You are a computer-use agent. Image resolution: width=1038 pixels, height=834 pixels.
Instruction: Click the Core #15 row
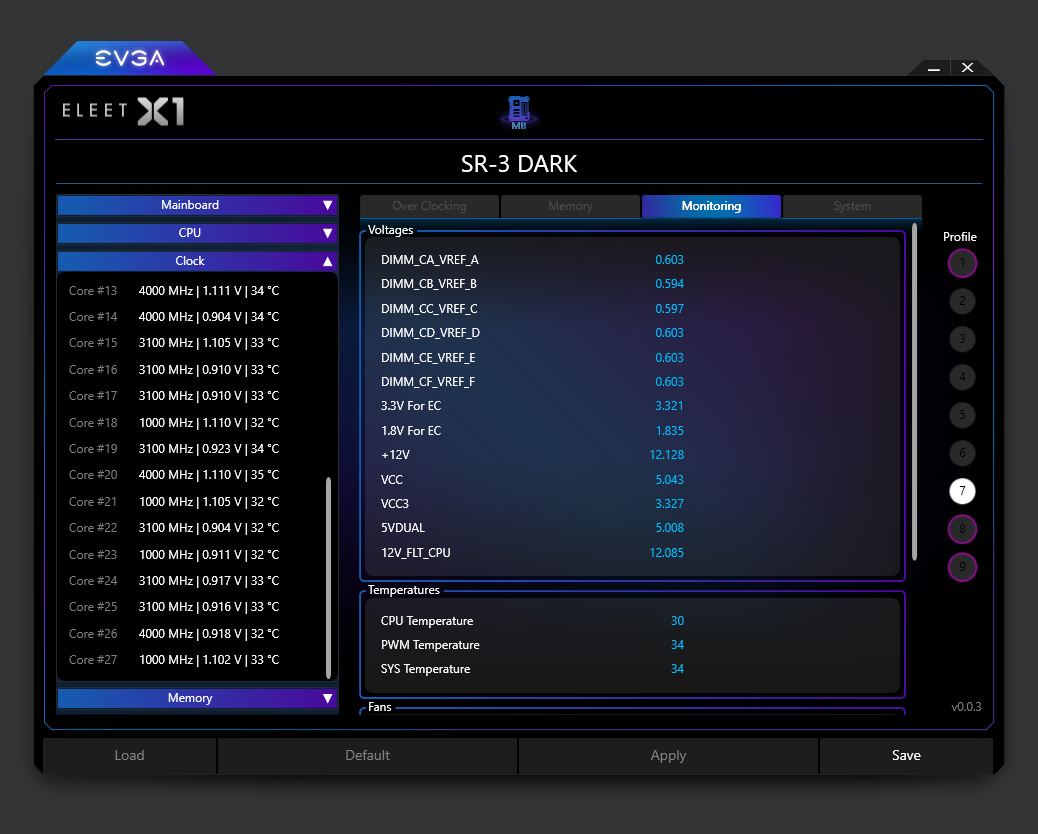(174, 343)
